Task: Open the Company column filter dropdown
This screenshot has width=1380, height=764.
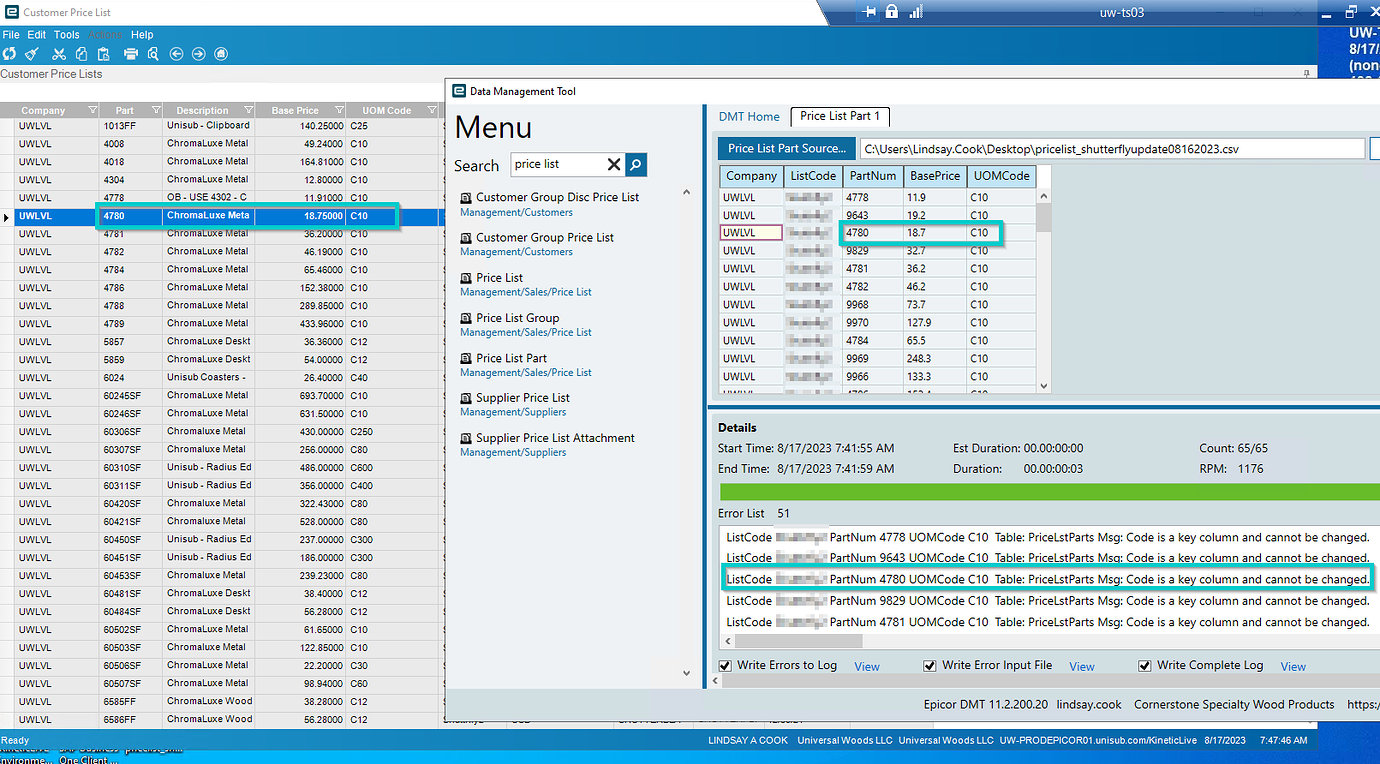Action: 93,110
